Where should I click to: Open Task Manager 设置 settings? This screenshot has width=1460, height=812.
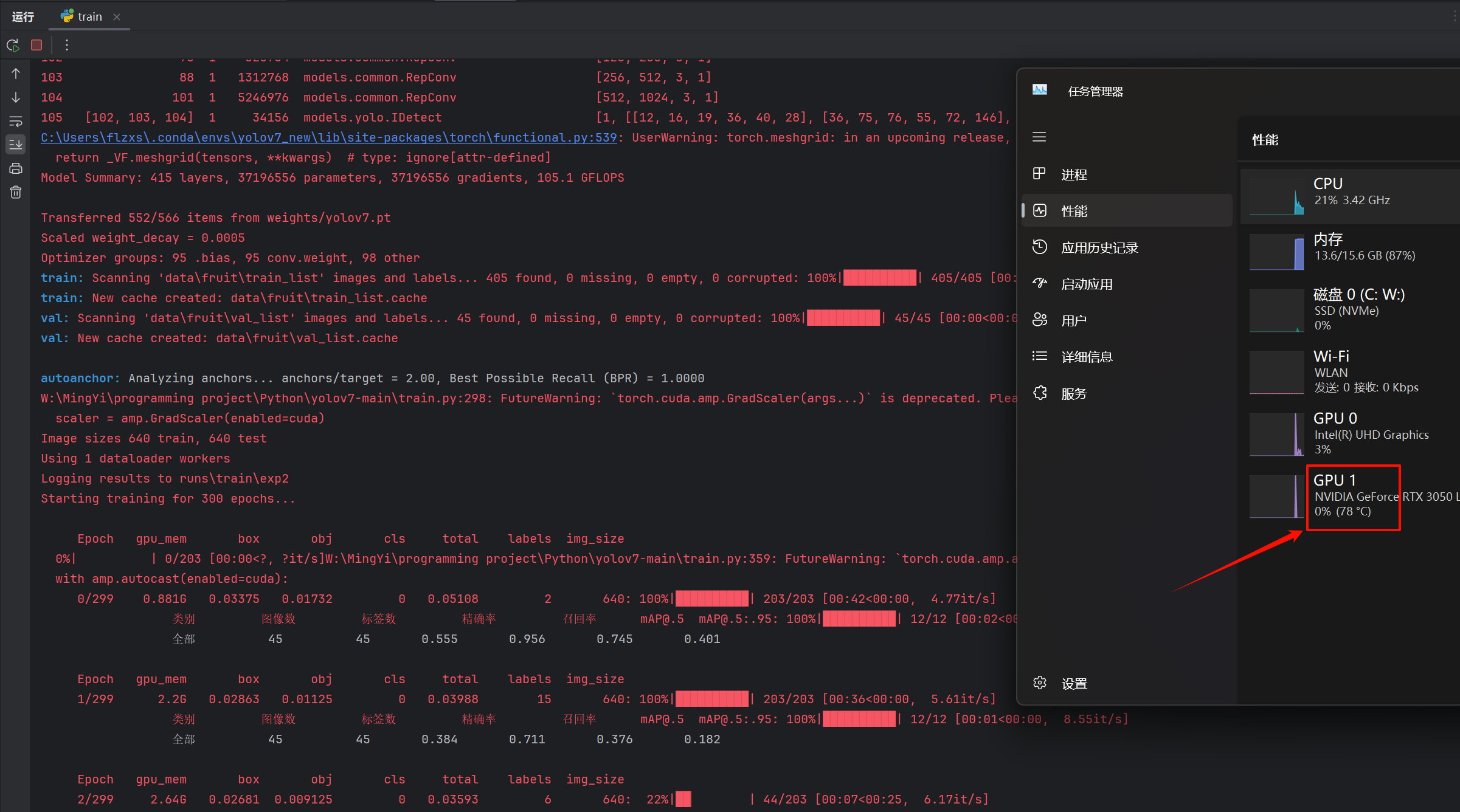click(1074, 683)
